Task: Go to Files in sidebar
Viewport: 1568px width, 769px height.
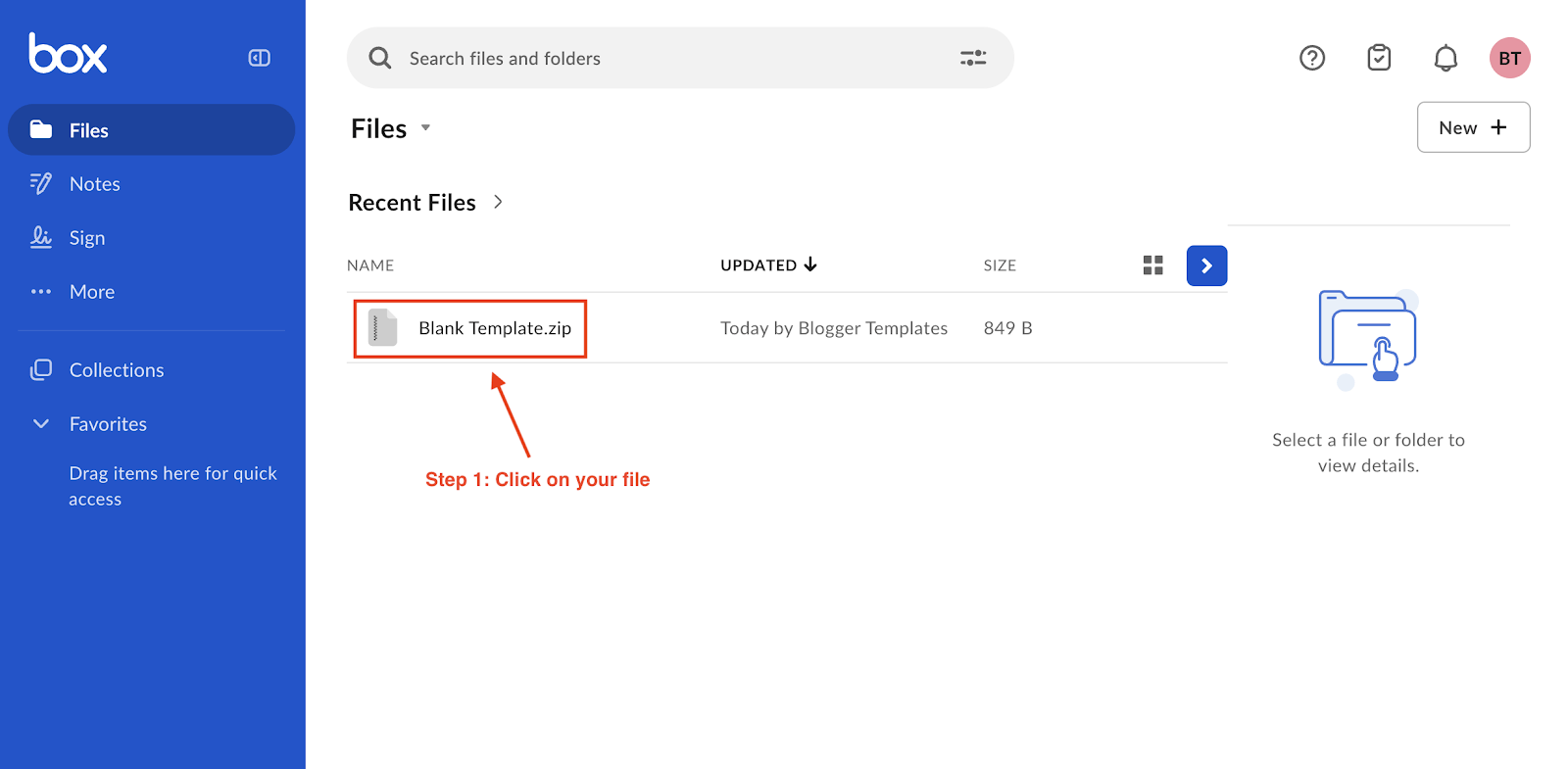Action: click(x=152, y=129)
